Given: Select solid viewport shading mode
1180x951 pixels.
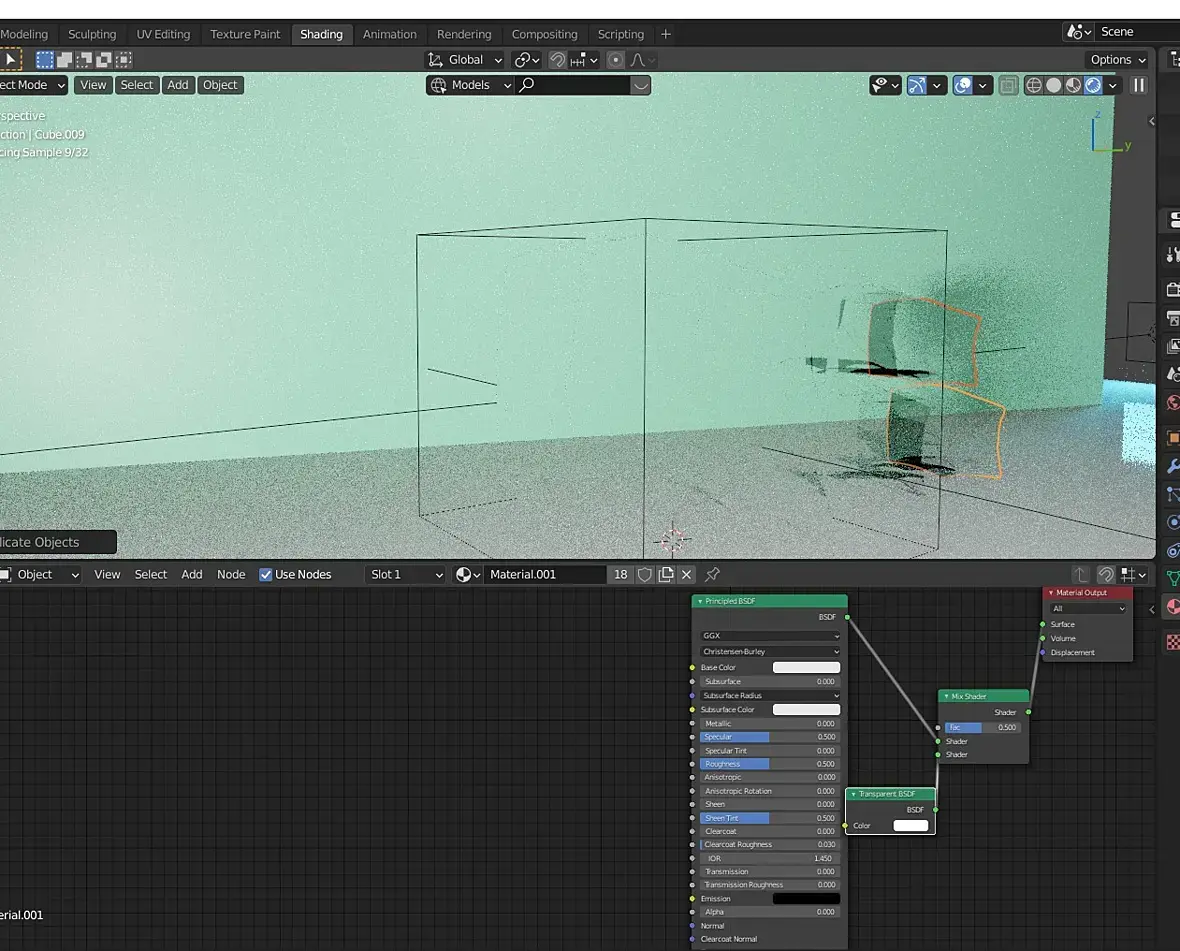Looking at the screenshot, I should (1054, 86).
